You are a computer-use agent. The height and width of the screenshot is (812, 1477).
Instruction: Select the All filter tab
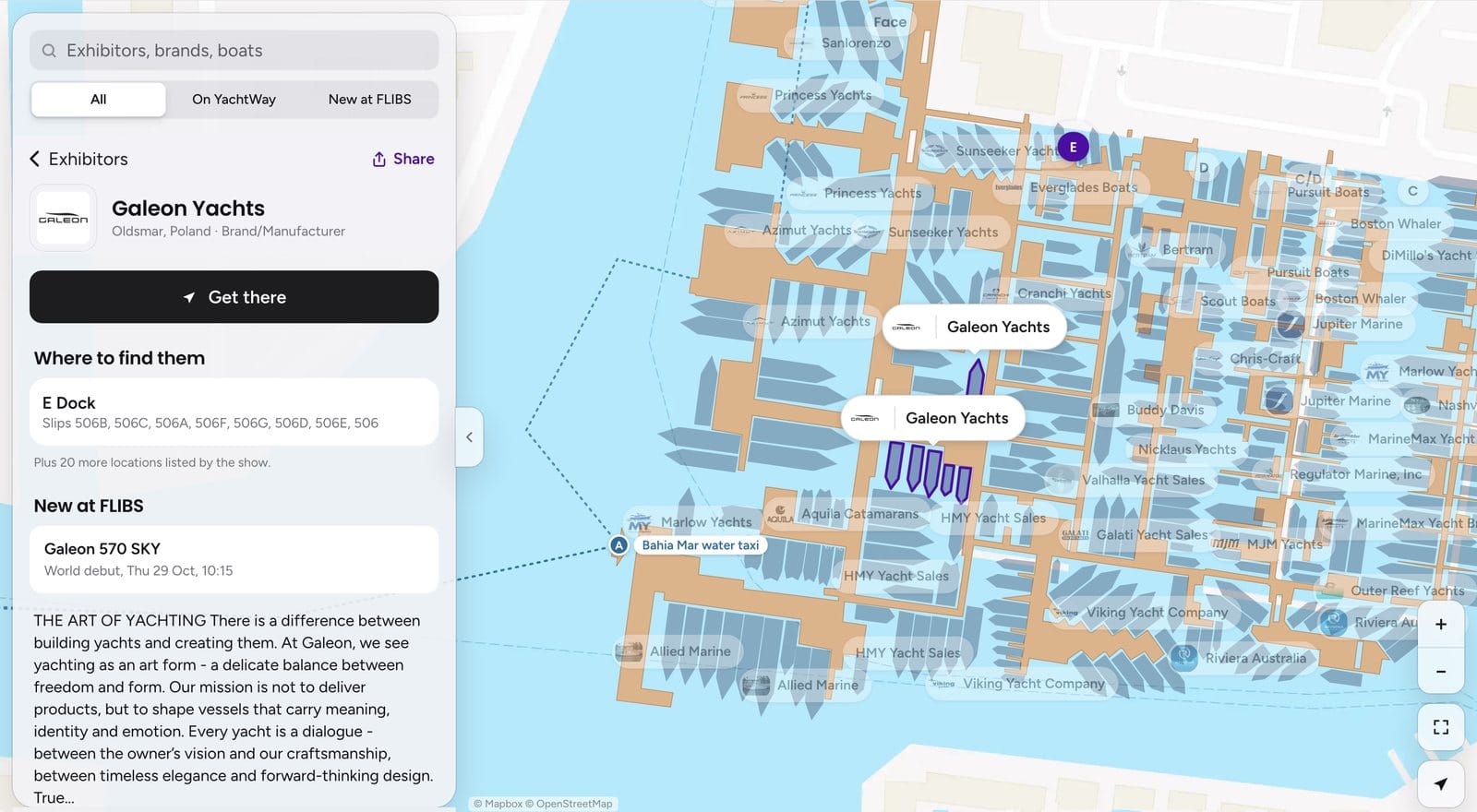(99, 100)
